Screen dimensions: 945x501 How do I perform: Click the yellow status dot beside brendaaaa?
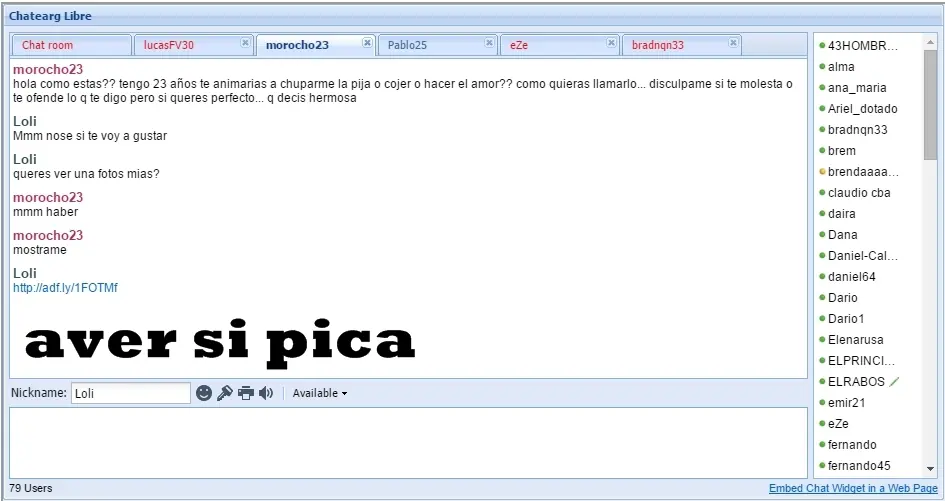tap(822, 172)
